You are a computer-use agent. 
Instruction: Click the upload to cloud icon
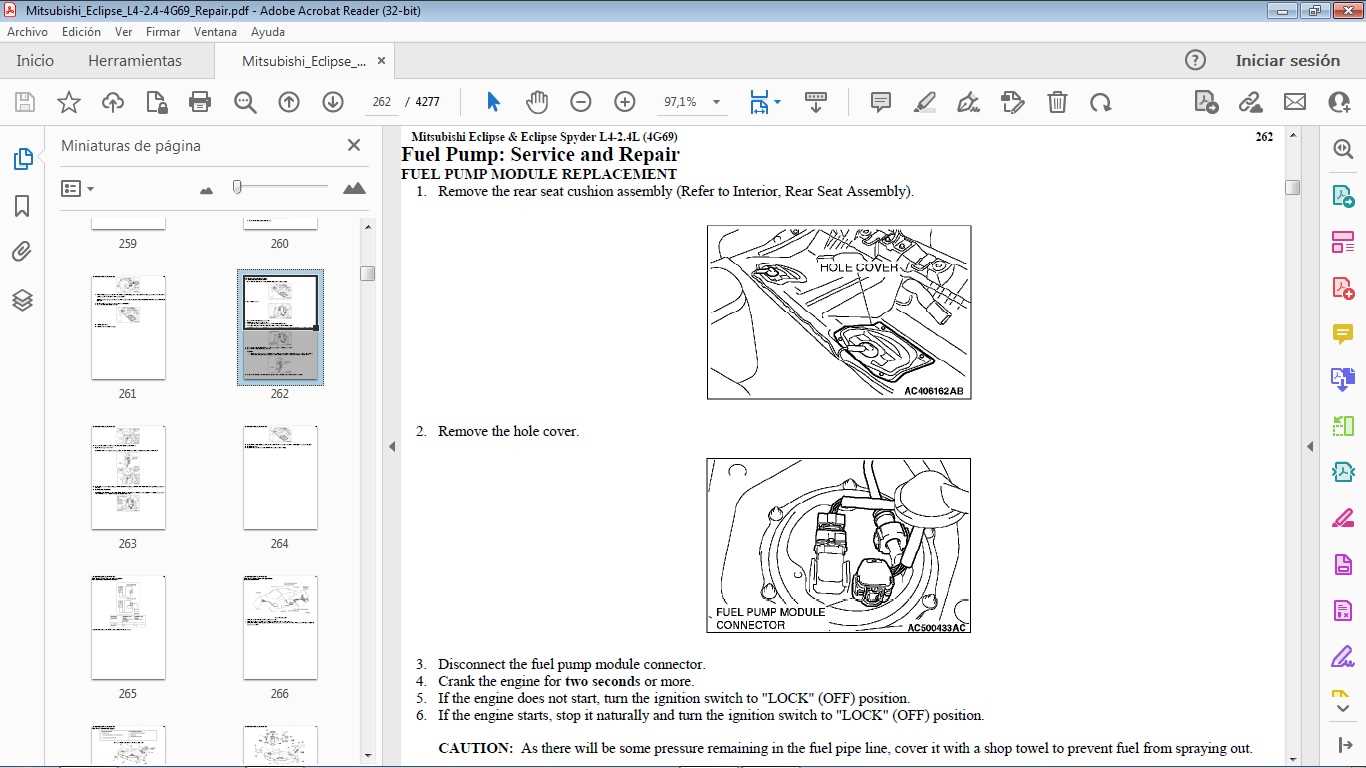[x=113, y=102]
